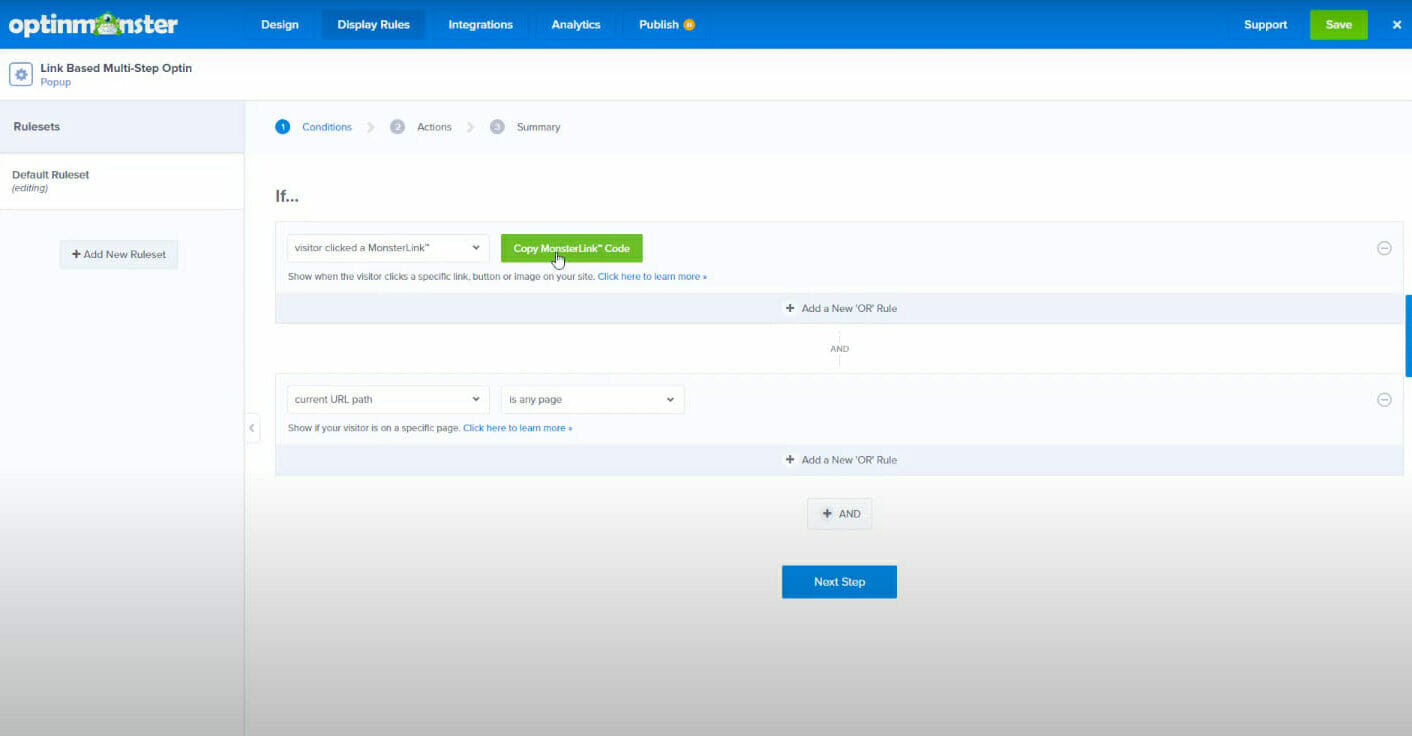1412x736 pixels.
Task: Click the 'Rulesets' sidebar heading
Action: [37, 127]
